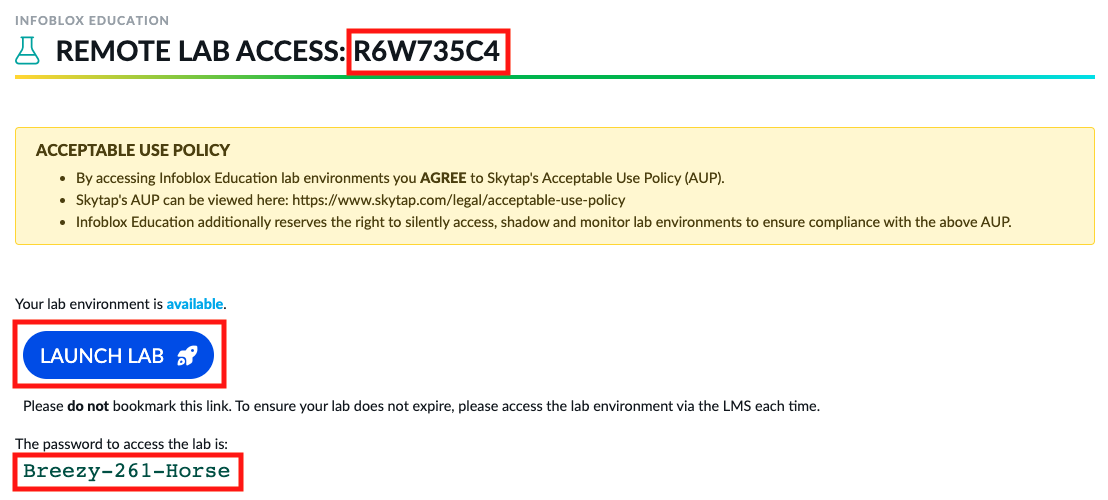The image size is (1108, 500).
Task: Click "The password to access the lab is" line
Action: [x=122, y=444]
